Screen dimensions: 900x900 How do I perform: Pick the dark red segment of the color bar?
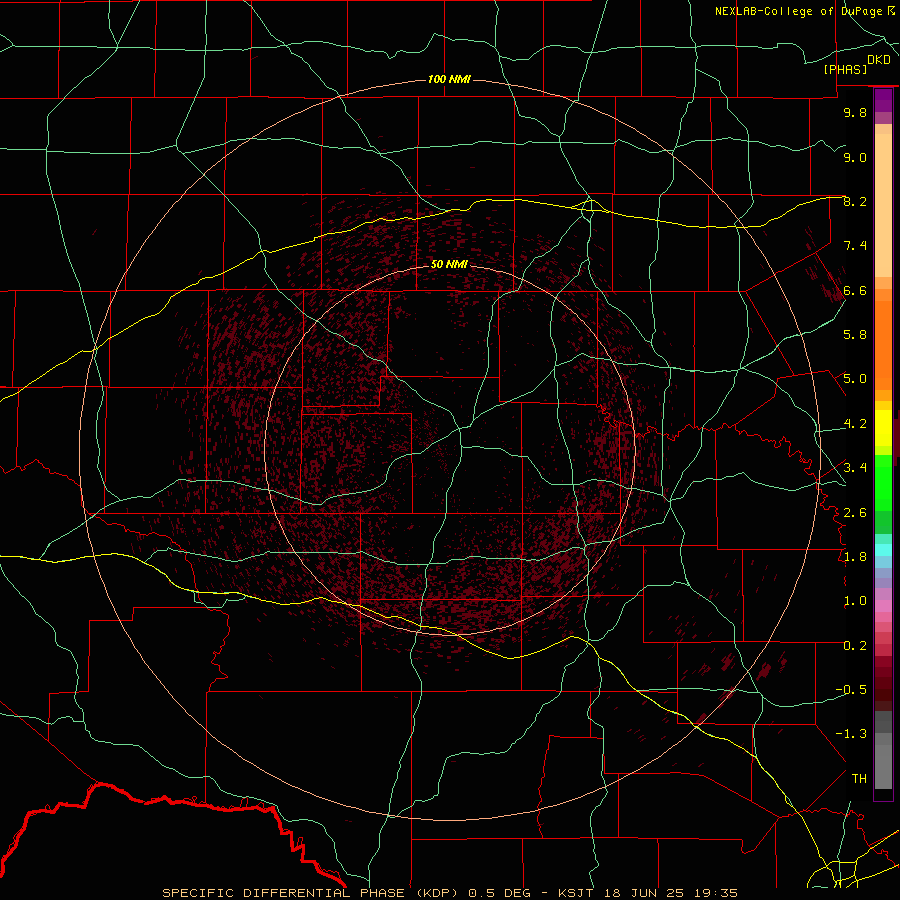click(x=883, y=683)
